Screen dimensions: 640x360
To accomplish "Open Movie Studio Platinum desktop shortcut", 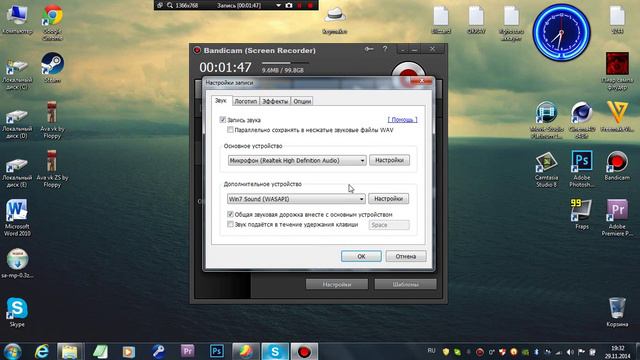I will point(546,120).
